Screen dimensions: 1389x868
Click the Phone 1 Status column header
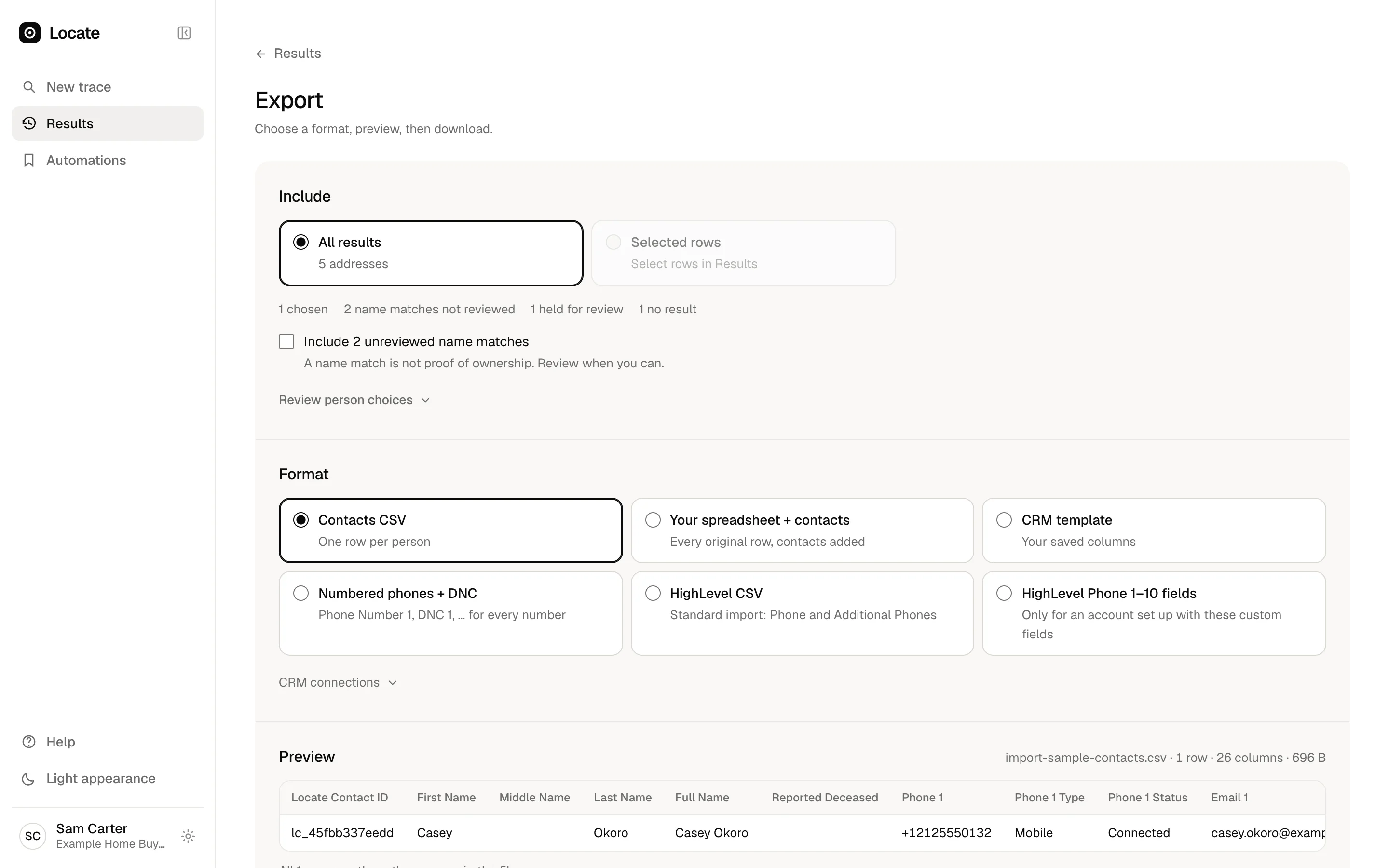pyautogui.click(x=1147, y=798)
